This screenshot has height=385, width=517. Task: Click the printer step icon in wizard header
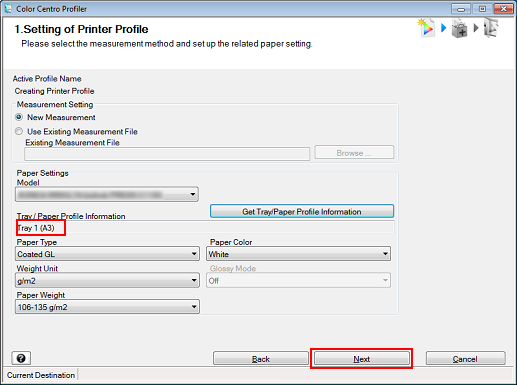(459, 28)
